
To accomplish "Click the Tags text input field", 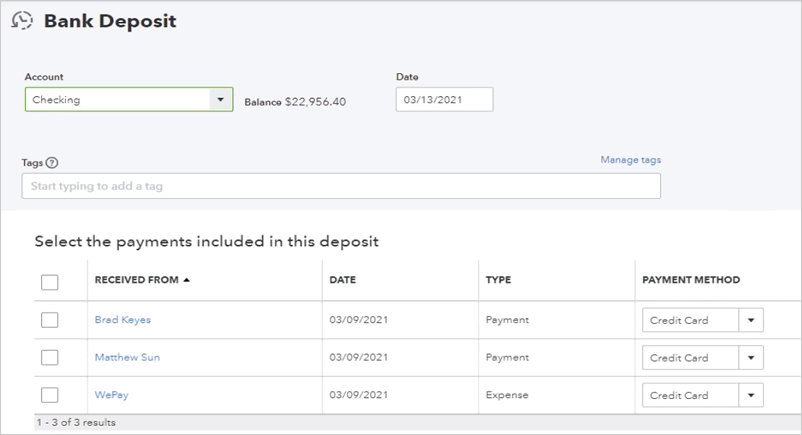I will (x=340, y=186).
